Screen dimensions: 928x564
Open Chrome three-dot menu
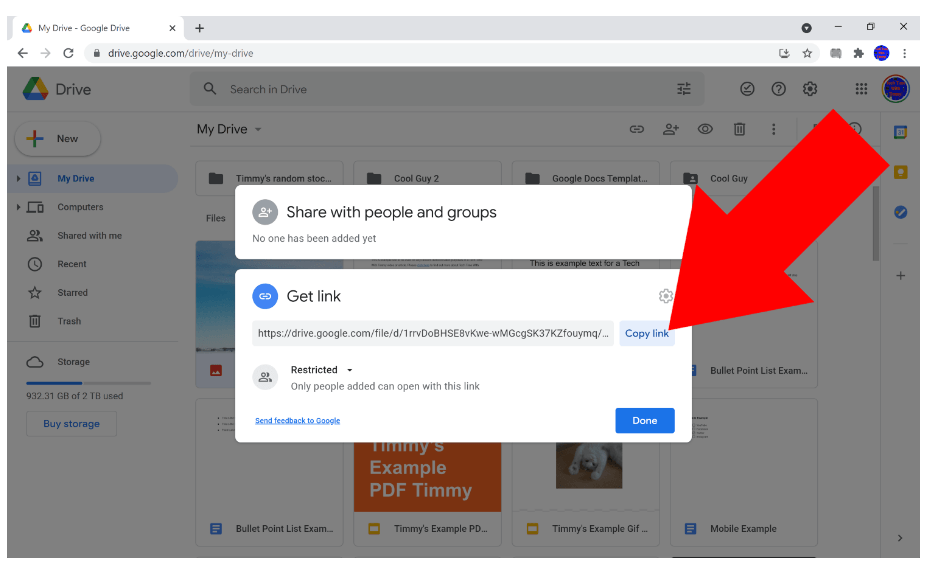tap(904, 53)
